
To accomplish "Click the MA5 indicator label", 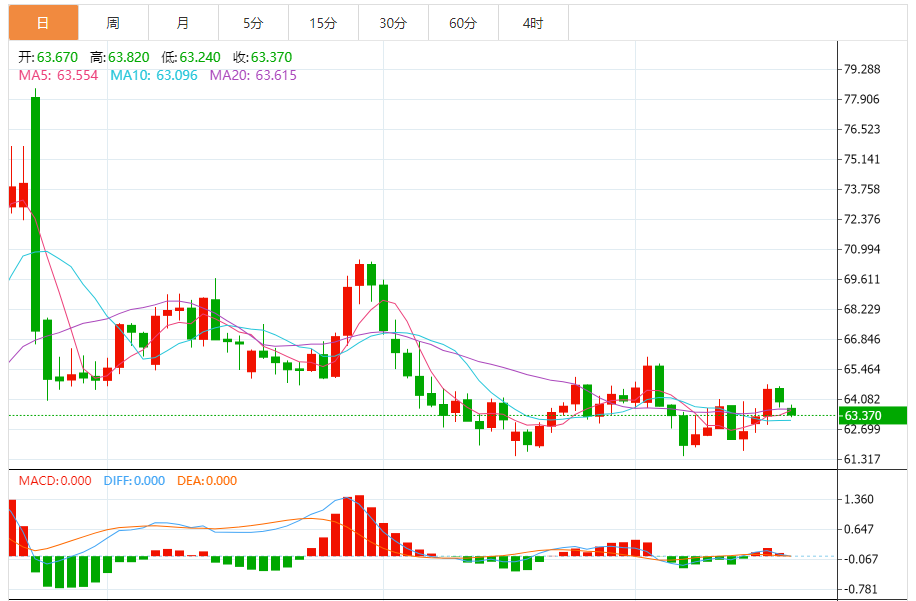I will (58, 75).
